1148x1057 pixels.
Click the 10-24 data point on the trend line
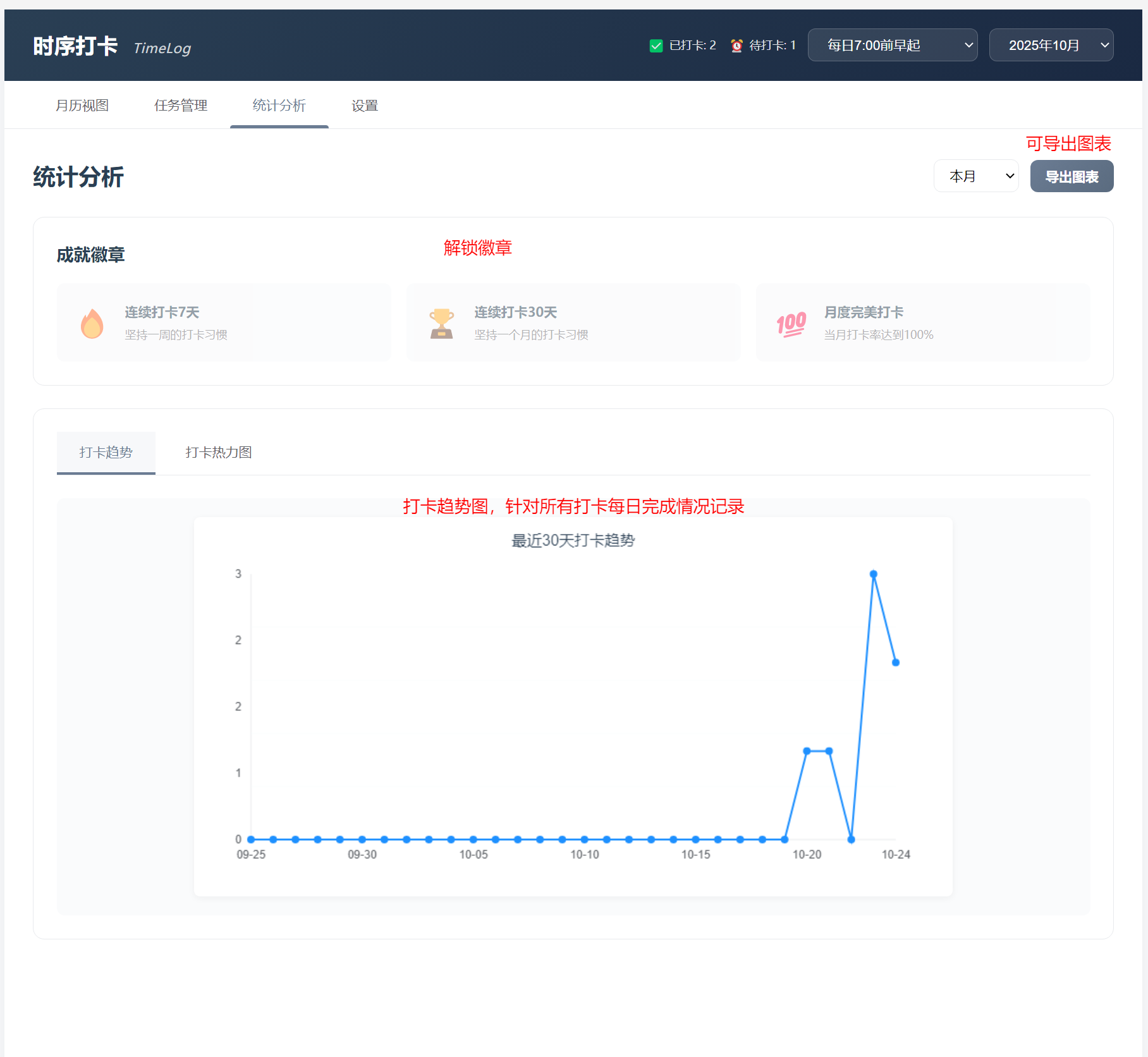[895, 663]
